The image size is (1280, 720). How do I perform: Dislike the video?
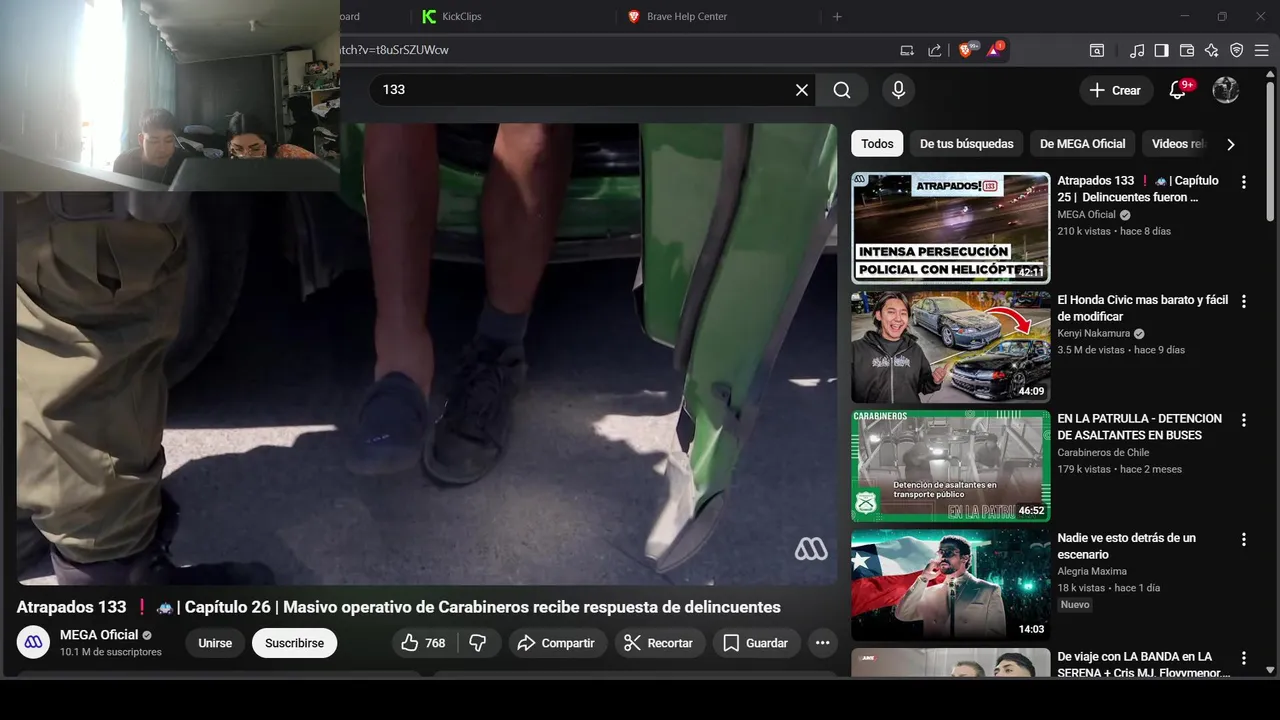[478, 643]
